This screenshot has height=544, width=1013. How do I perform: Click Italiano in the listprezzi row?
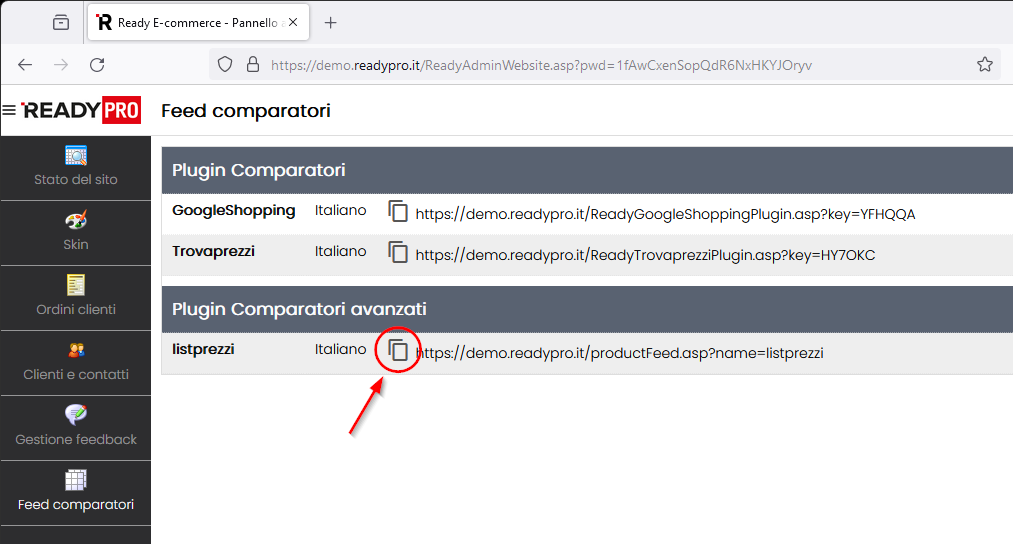(x=340, y=350)
